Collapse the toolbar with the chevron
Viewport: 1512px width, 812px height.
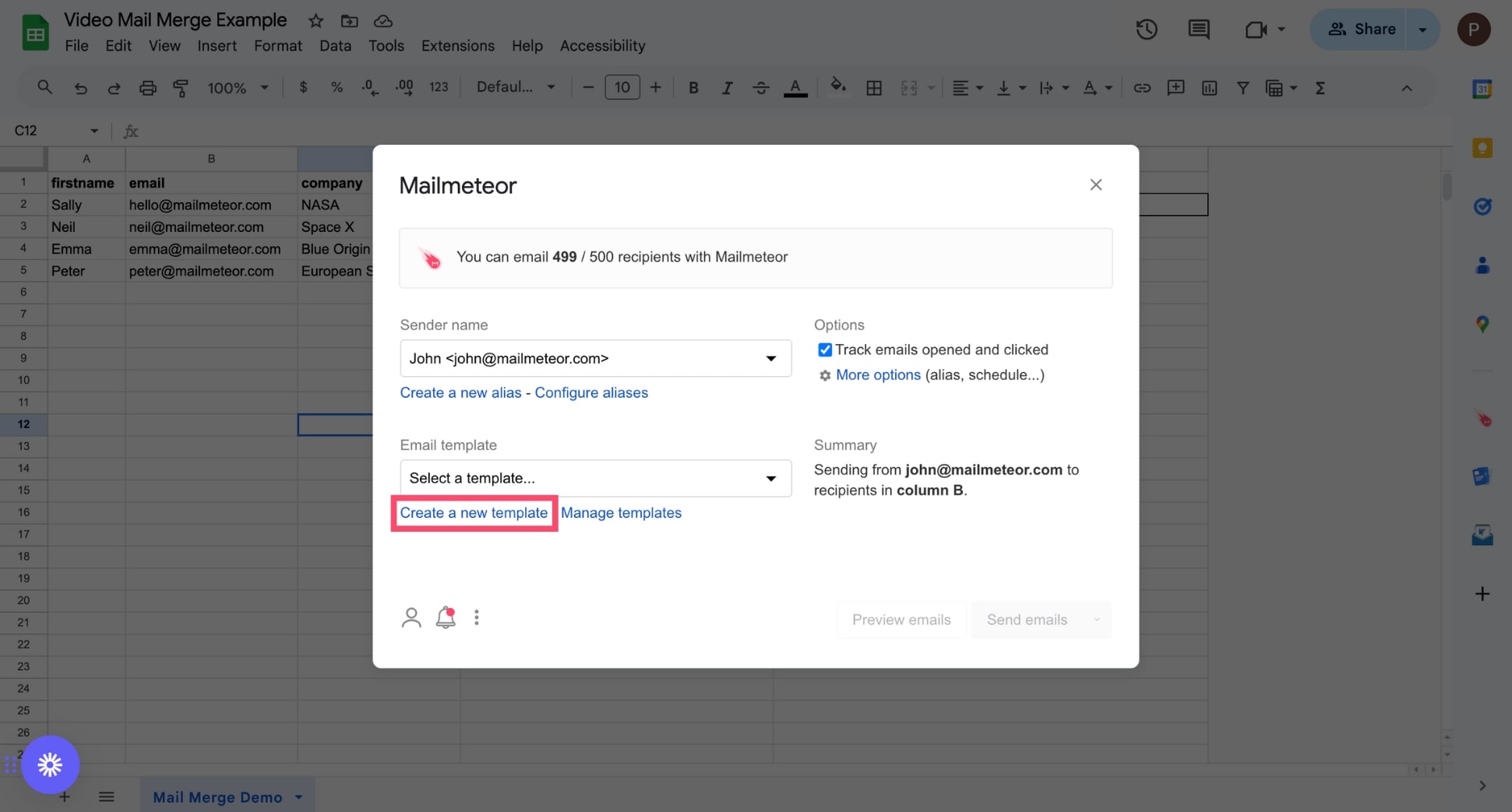point(1406,88)
